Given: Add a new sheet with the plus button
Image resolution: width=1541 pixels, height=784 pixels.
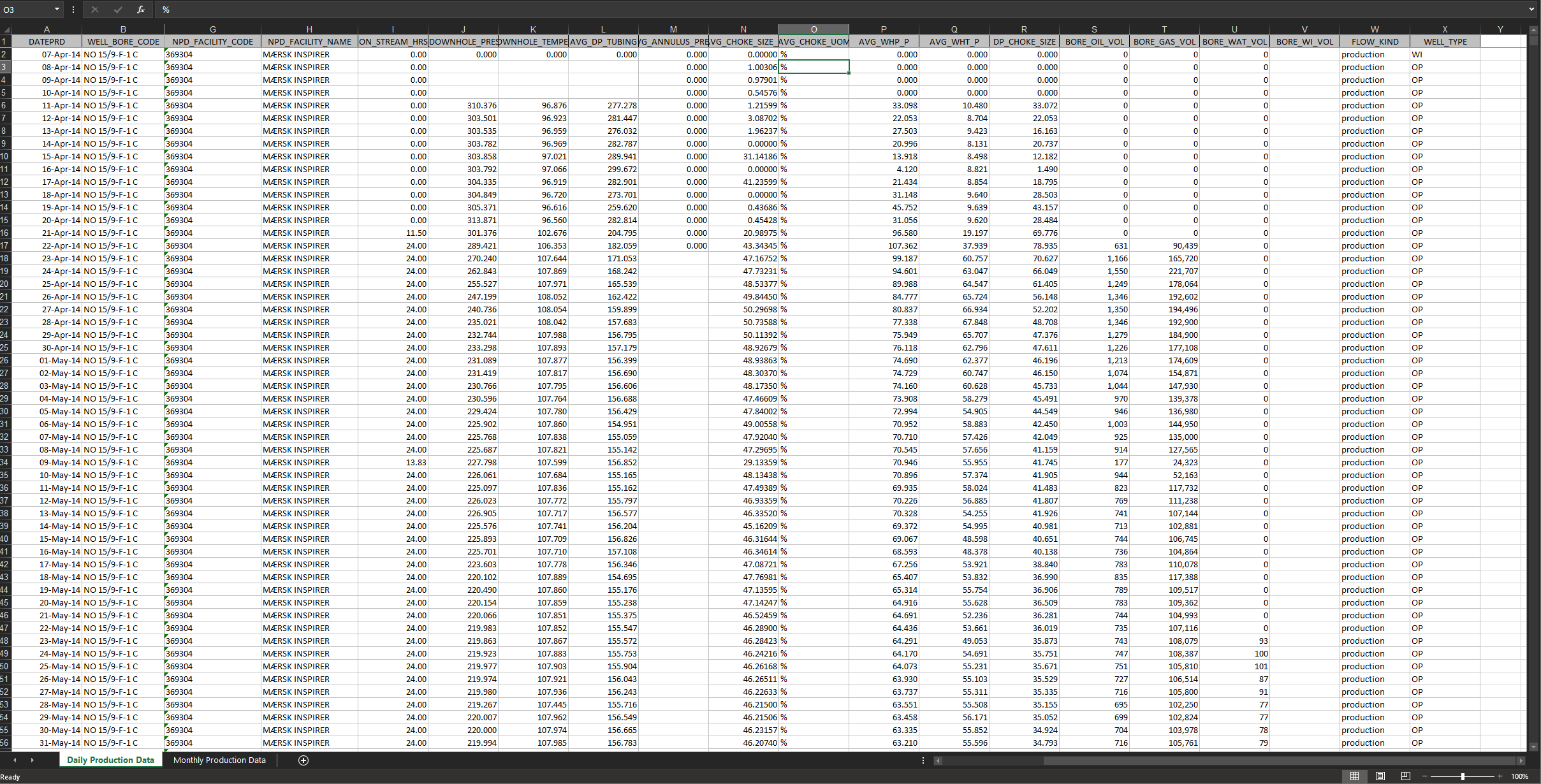Looking at the screenshot, I should pos(303,760).
